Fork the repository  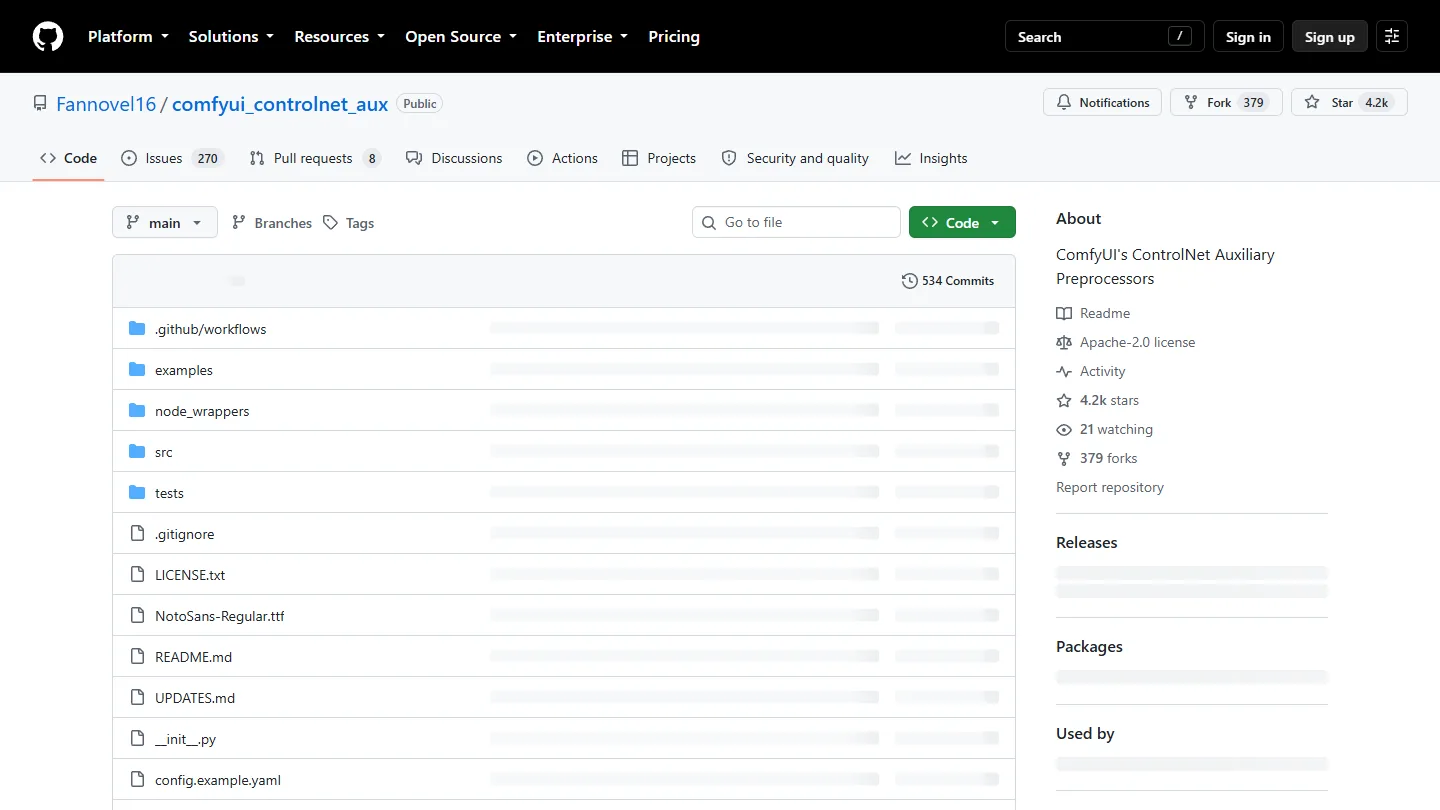[1226, 103]
